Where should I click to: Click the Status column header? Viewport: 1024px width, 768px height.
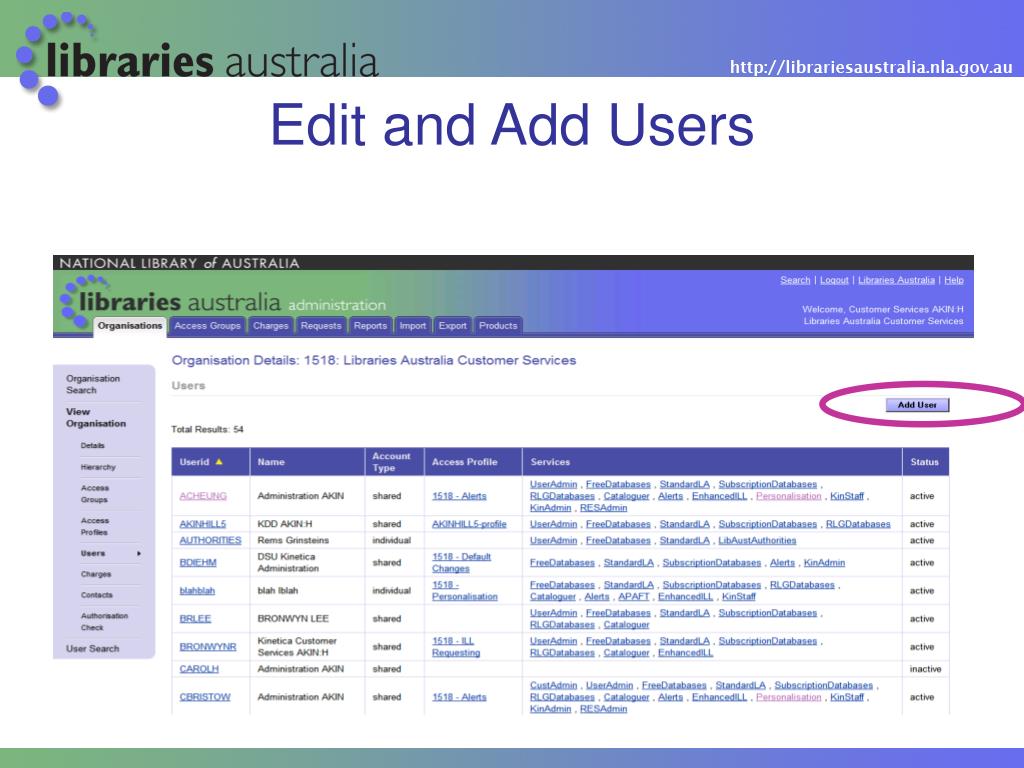(x=924, y=462)
